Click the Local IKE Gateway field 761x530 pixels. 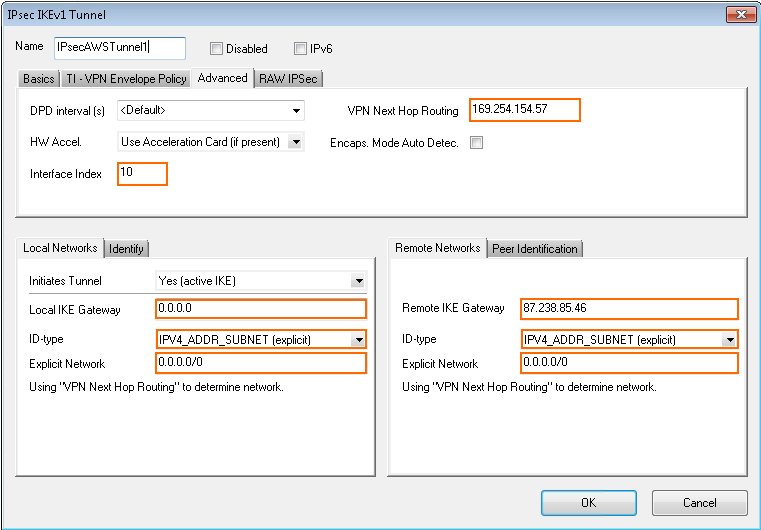[261, 309]
